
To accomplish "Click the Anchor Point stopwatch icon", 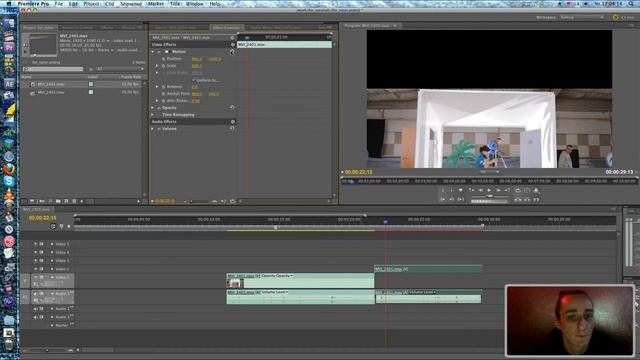I will tap(164, 94).
